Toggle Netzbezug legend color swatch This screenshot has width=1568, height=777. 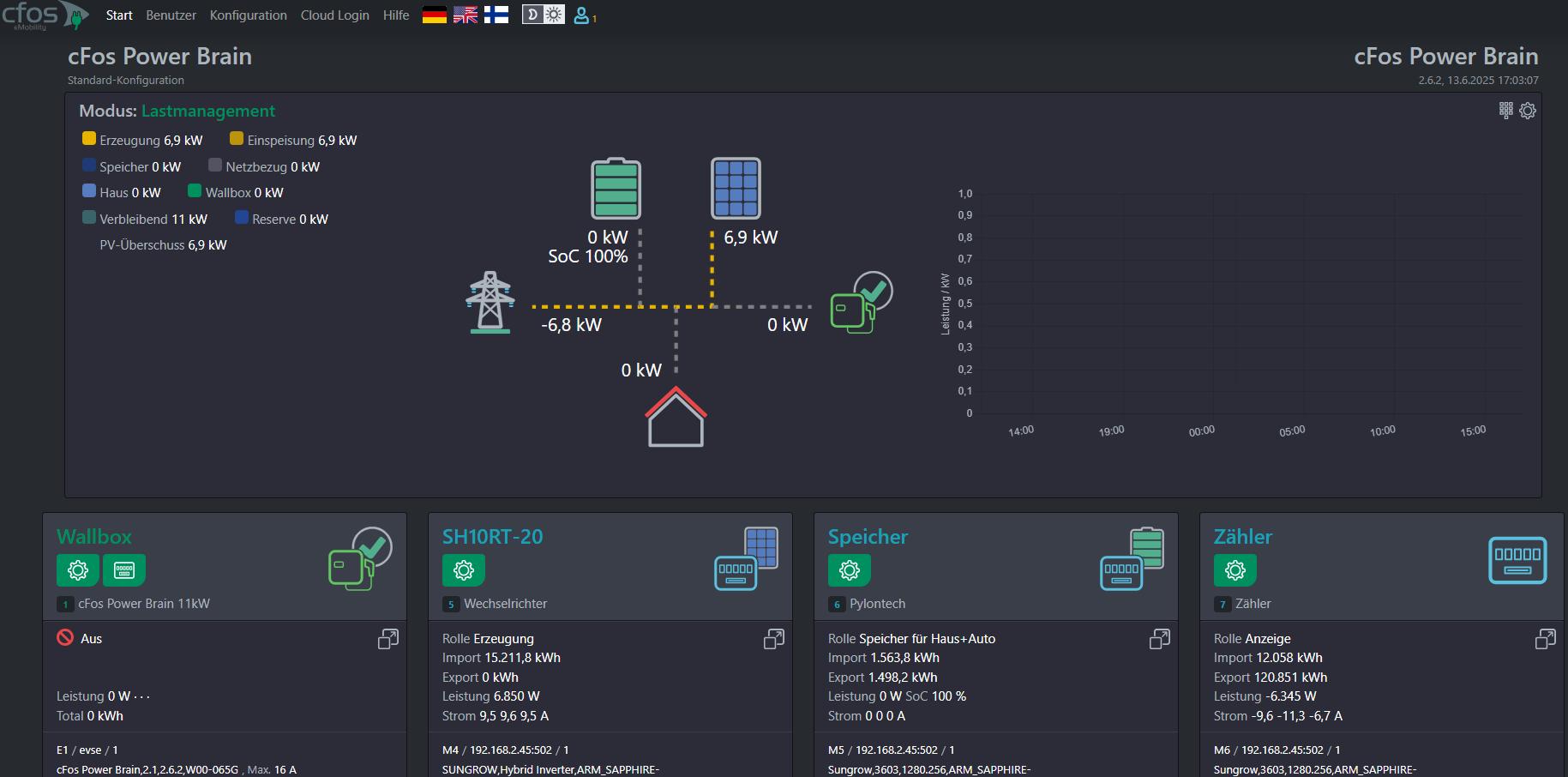(215, 165)
